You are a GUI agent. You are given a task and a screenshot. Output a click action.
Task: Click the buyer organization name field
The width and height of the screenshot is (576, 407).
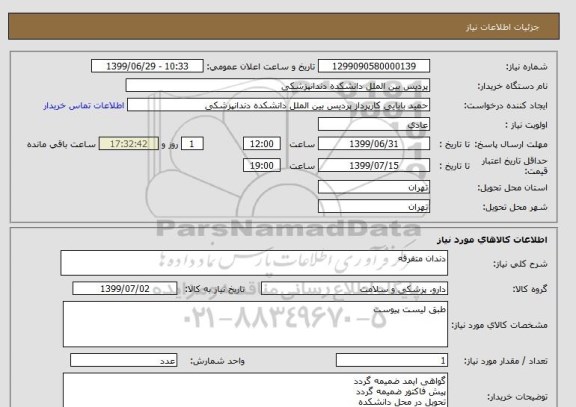(277, 86)
